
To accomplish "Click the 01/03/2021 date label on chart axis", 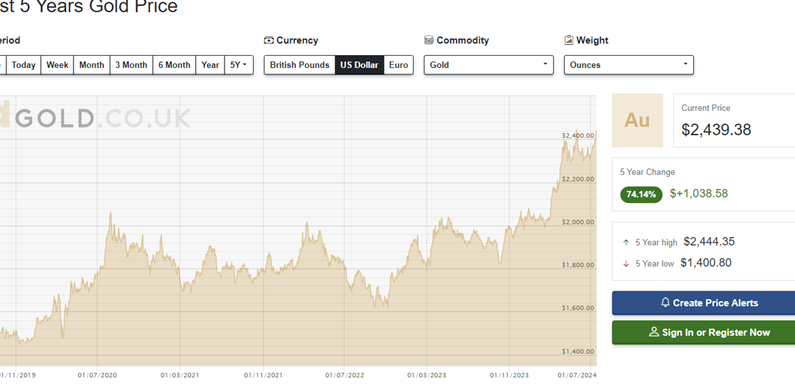I will pos(180,375).
